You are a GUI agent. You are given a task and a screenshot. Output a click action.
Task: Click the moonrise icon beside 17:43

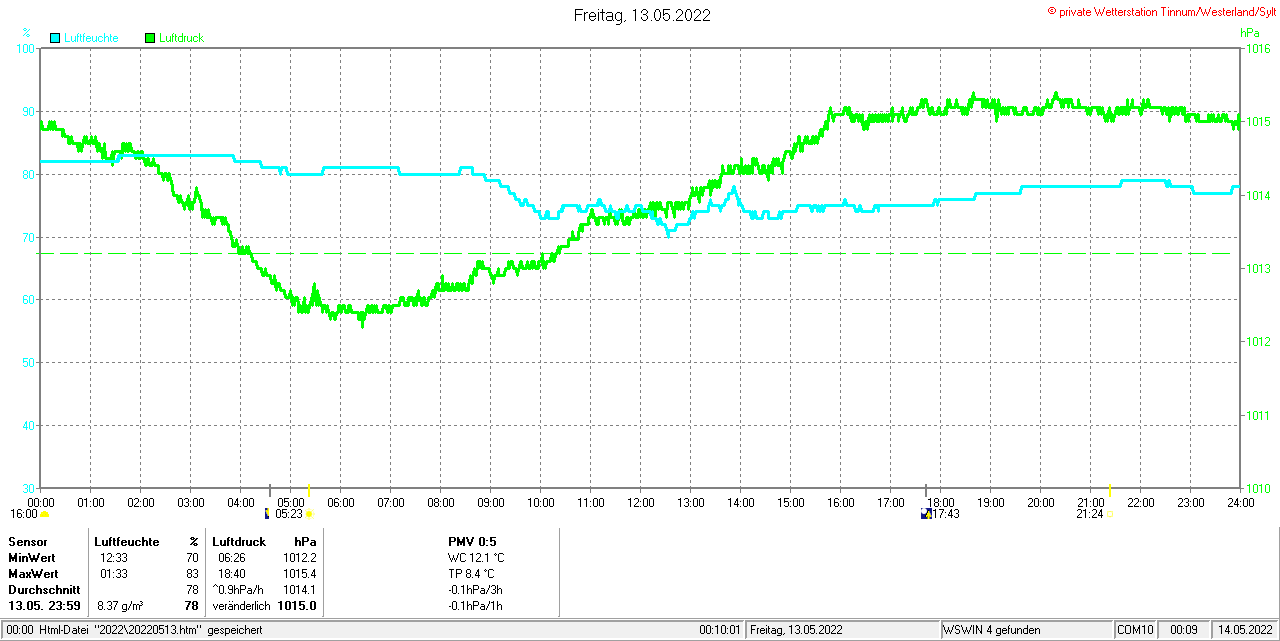926,514
